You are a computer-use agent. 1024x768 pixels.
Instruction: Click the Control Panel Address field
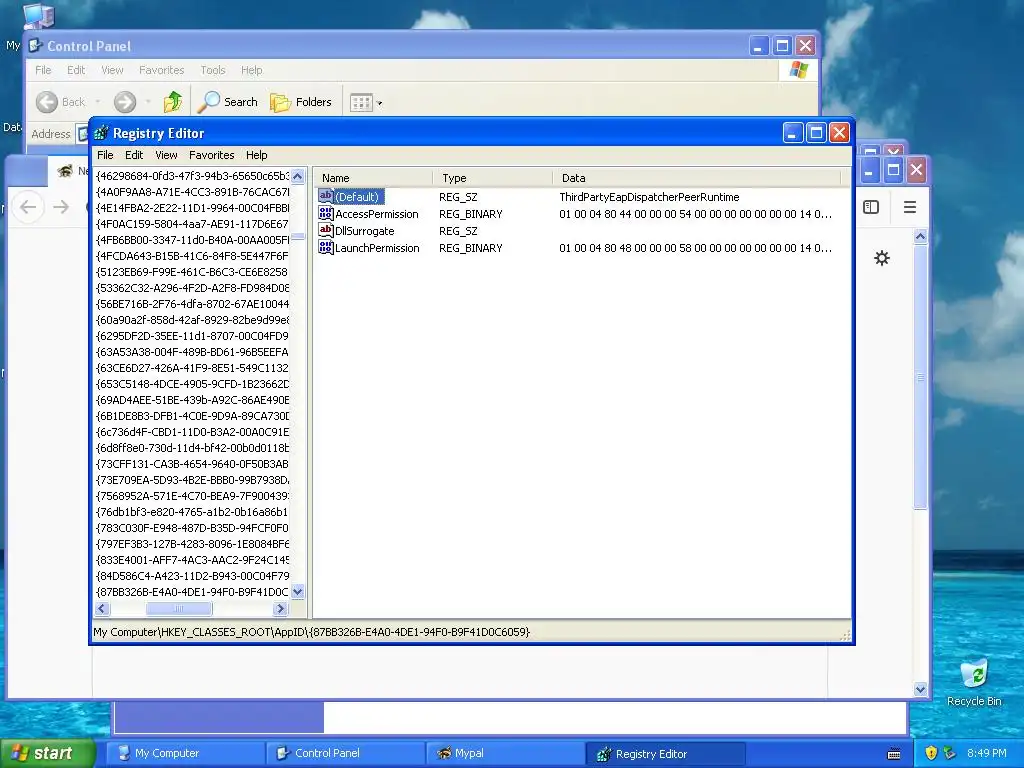(83, 134)
